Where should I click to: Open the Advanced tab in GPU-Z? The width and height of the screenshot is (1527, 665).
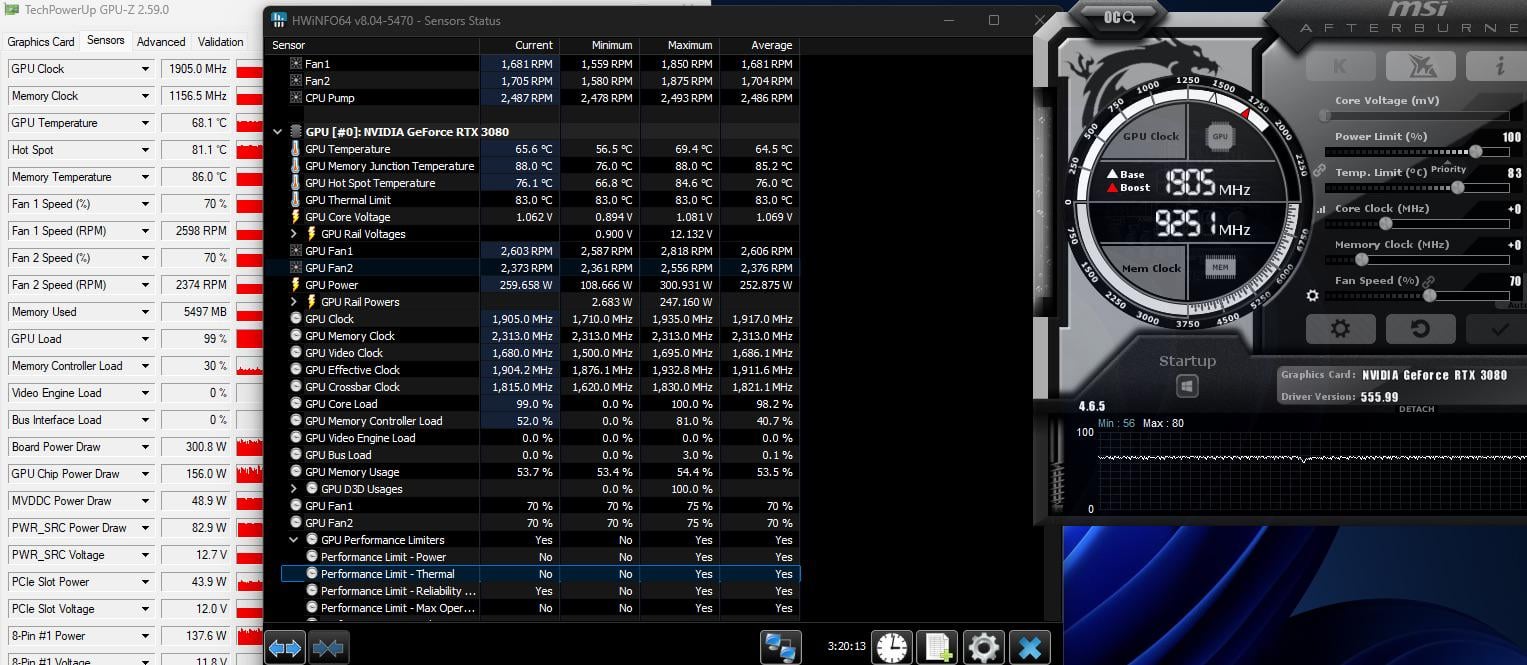coord(161,42)
